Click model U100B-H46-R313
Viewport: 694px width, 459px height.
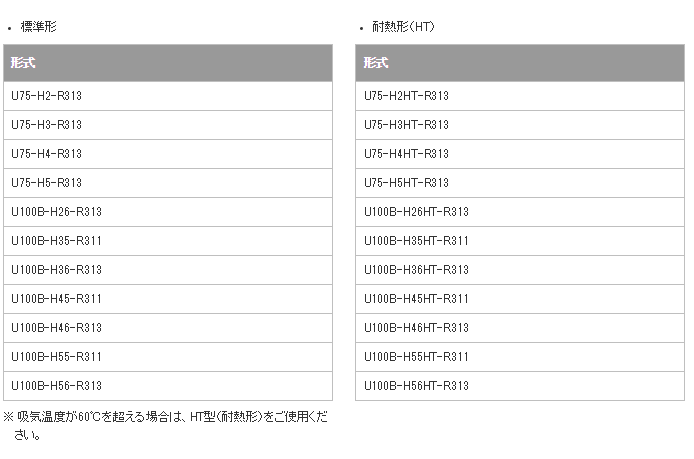[56, 328]
